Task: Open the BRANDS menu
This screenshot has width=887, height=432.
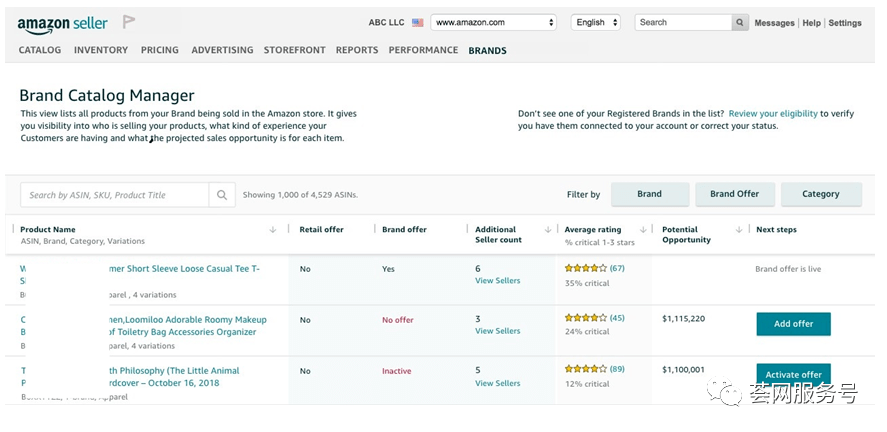Action: (x=488, y=51)
